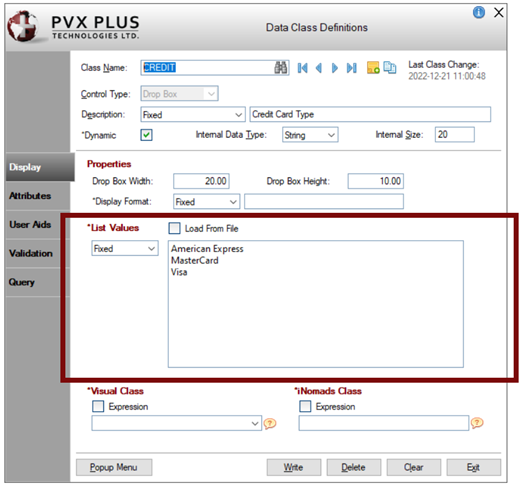Go to the next class record
The width and height of the screenshot is (523, 486).
(x=335, y=68)
